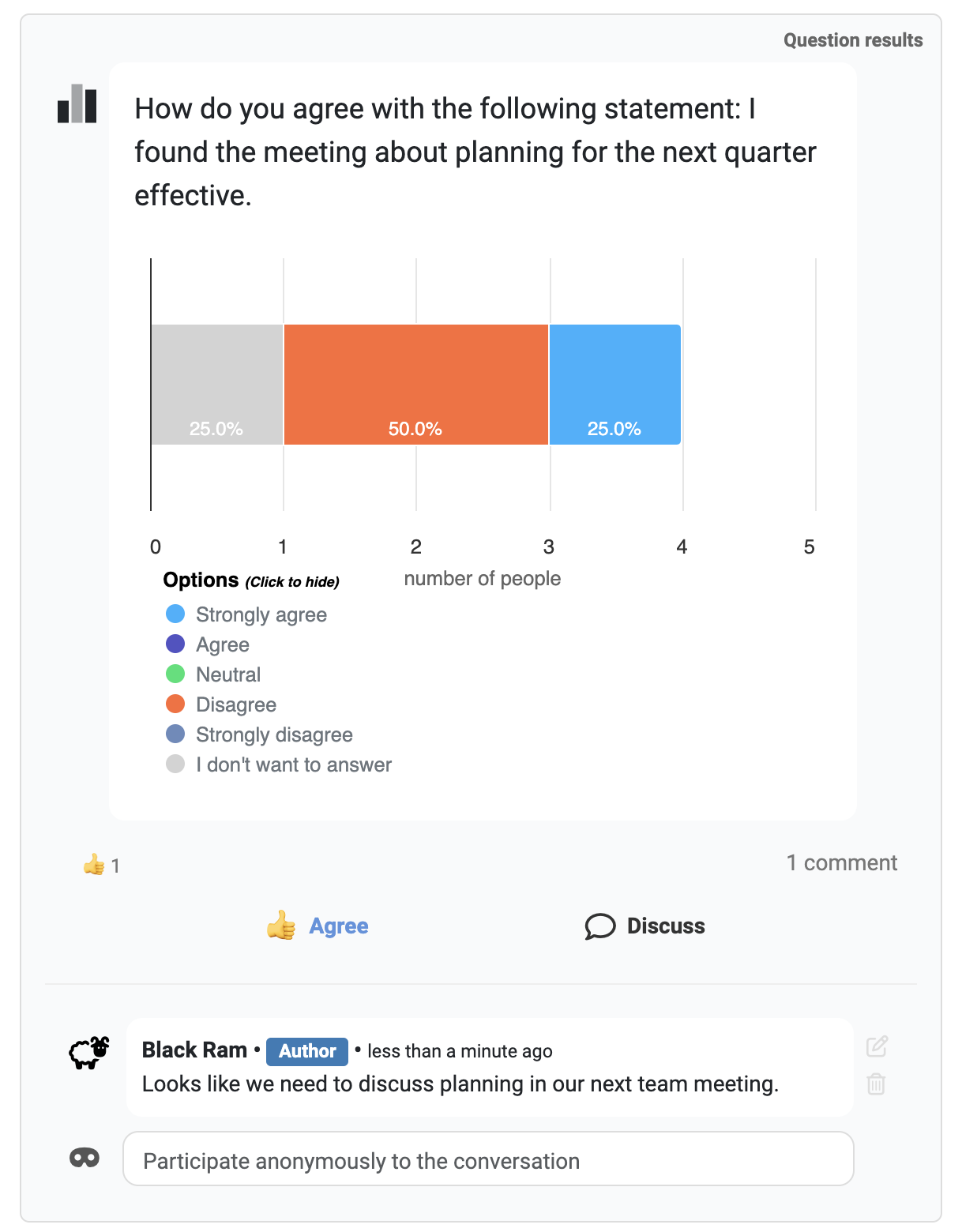Click the gray 25.0% bar segment
Image resolution: width=962 pixels, height=1232 pixels.
pyautogui.click(x=216, y=384)
